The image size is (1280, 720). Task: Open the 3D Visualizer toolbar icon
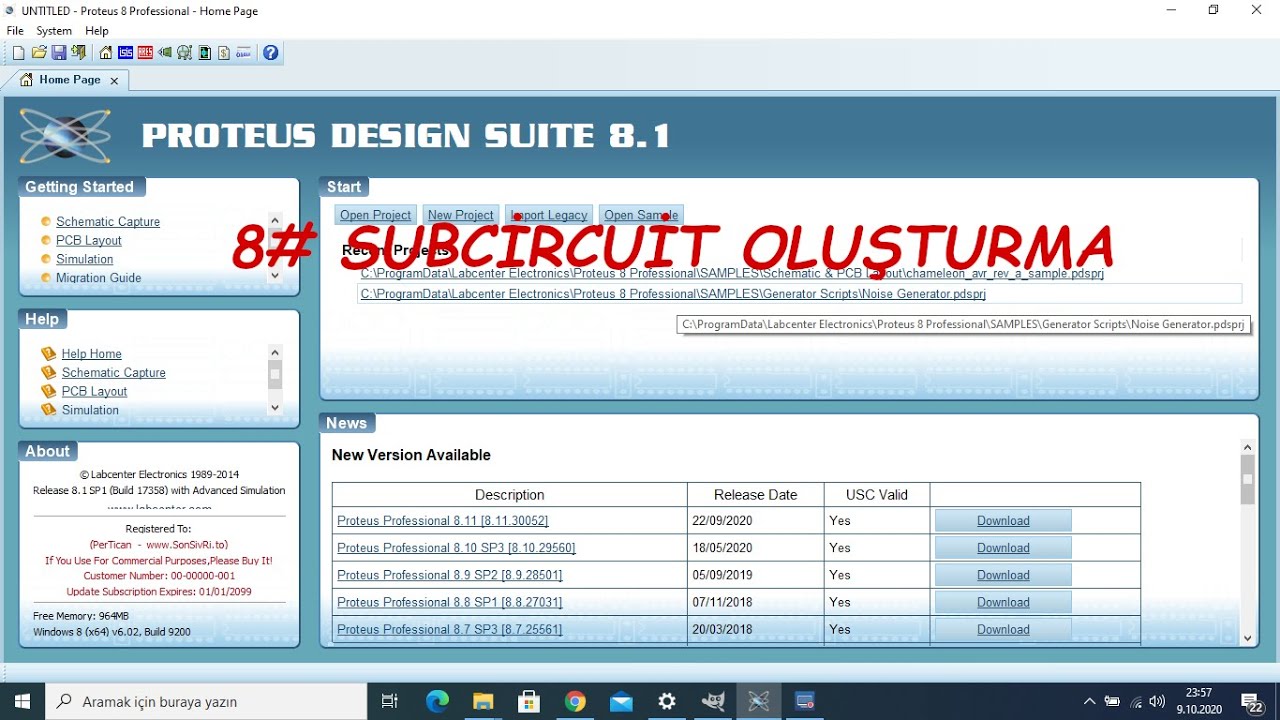pos(165,53)
